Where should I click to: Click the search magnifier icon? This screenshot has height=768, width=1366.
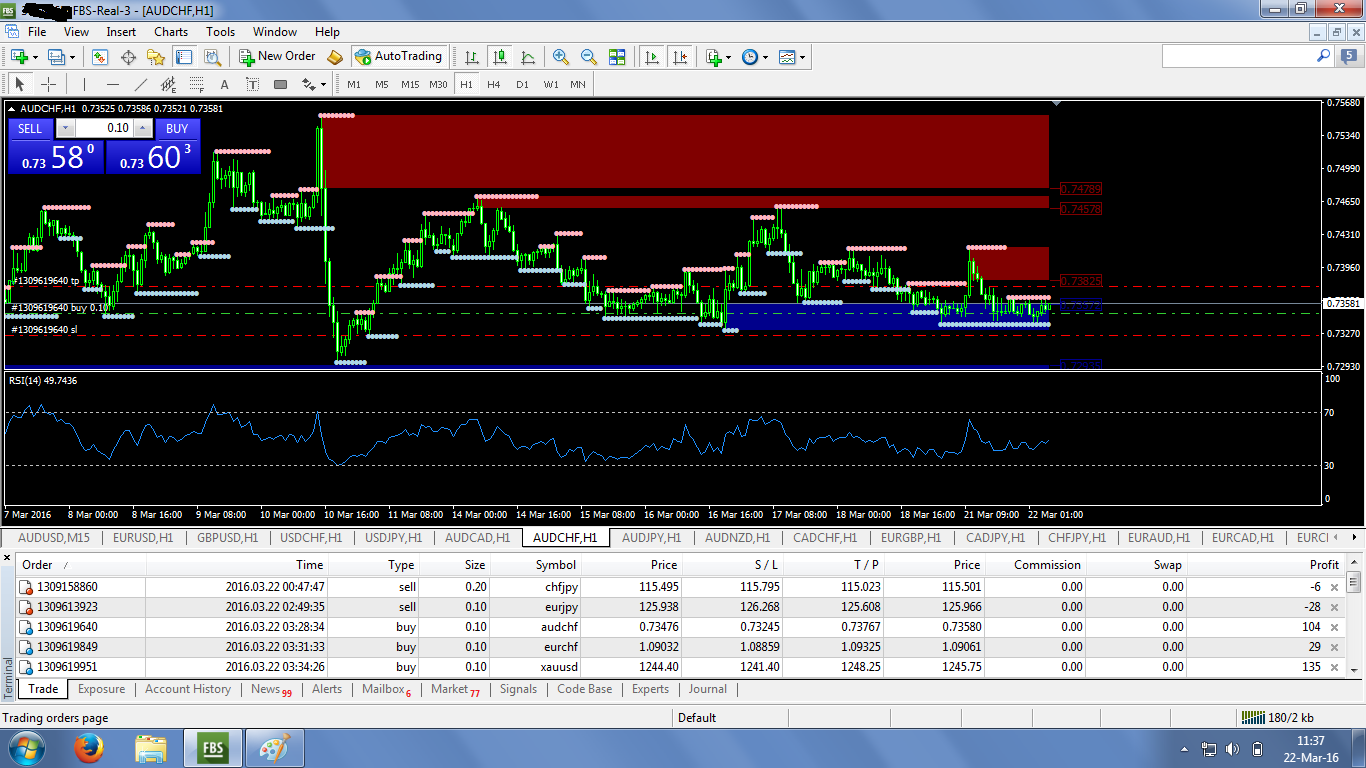coord(1323,57)
